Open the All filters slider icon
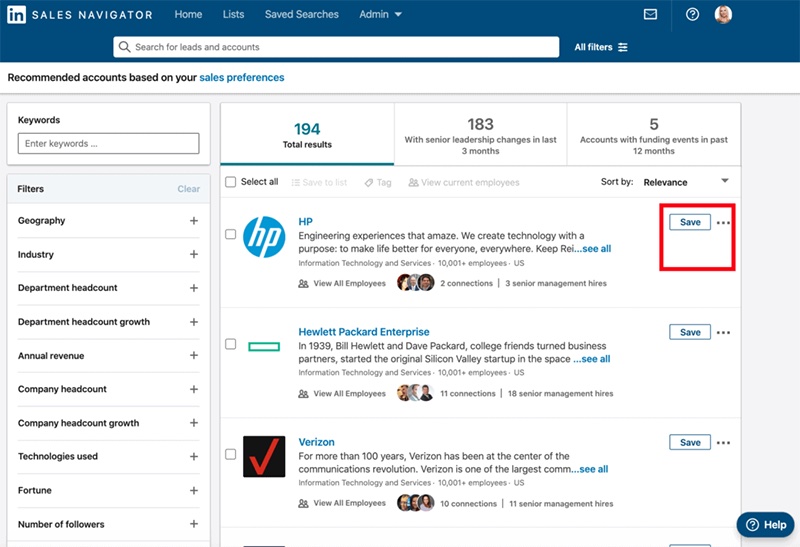The height and width of the screenshot is (547, 800). point(622,47)
